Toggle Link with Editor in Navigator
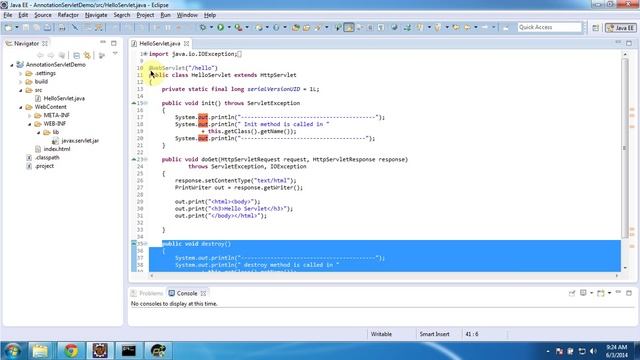The height and width of the screenshot is (360, 640). (87, 55)
